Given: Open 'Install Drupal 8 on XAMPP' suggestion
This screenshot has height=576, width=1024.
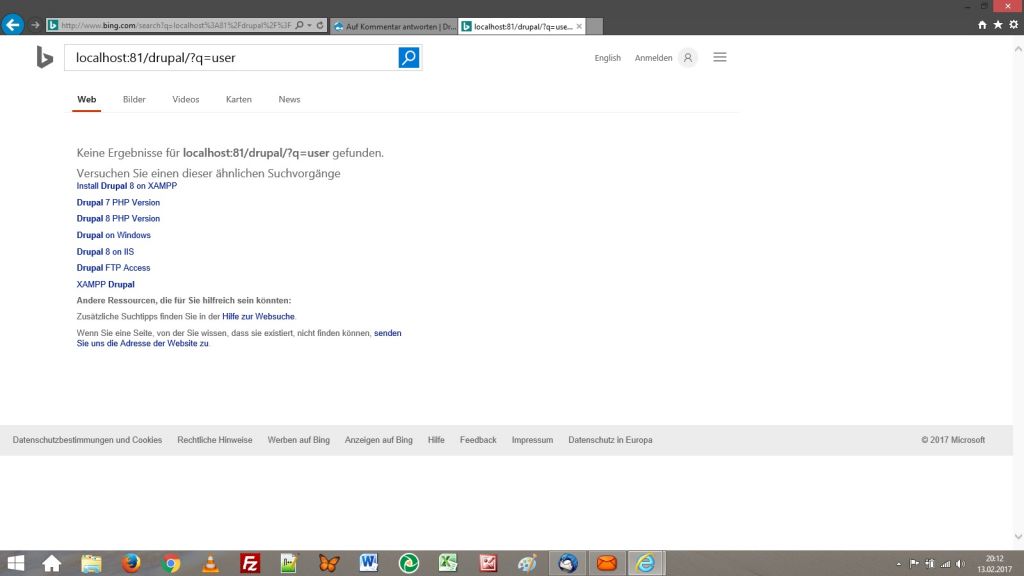Looking at the screenshot, I should coord(126,186).
